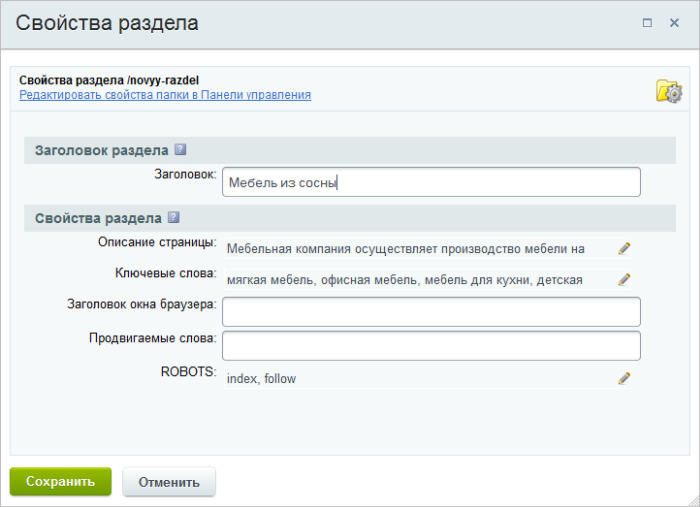Click the index, follow ROBOTS value
This screenshot has width=700, height=507.
point(261,379)
